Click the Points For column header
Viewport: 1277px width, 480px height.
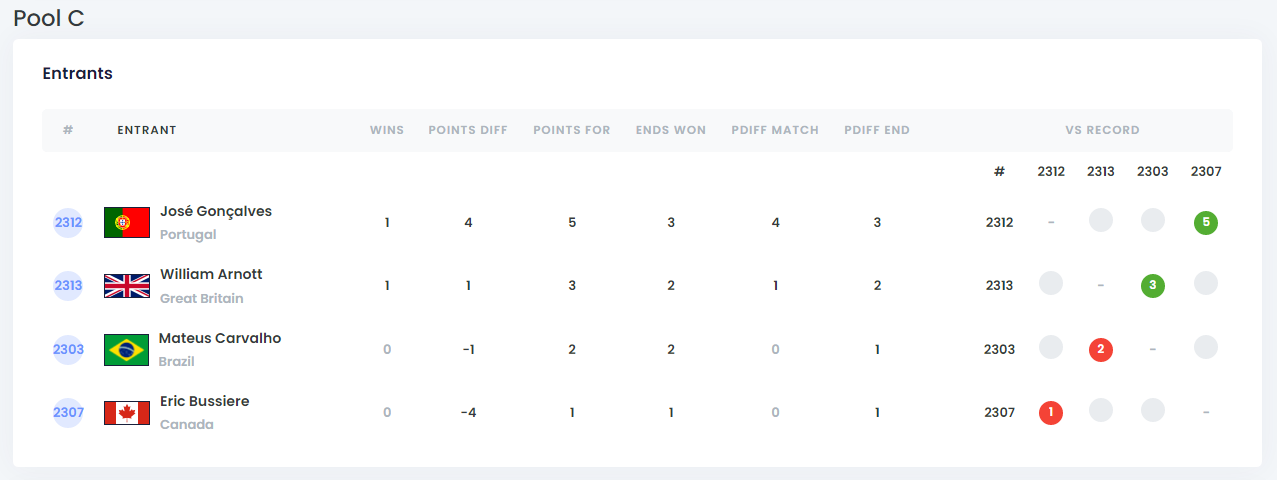572,130
